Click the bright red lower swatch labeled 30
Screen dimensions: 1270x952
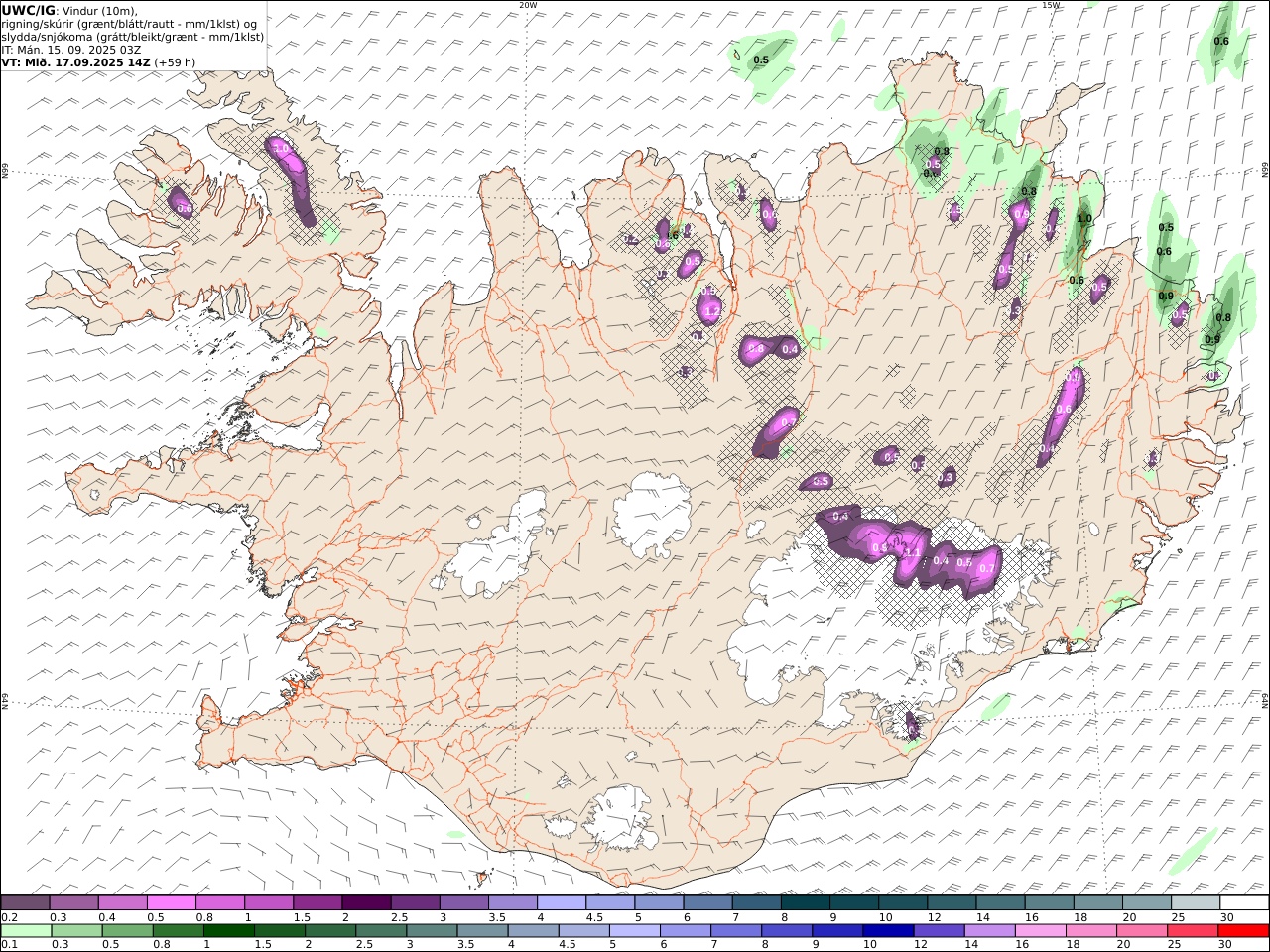1243,930
